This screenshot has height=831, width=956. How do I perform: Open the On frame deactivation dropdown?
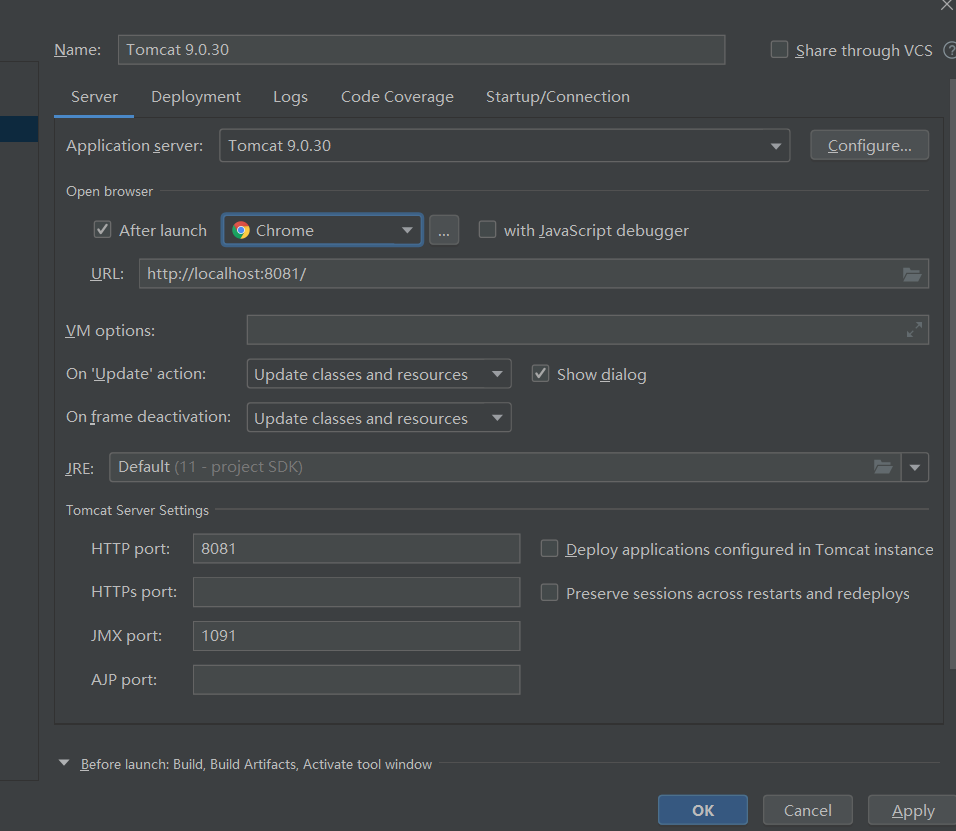379,418
